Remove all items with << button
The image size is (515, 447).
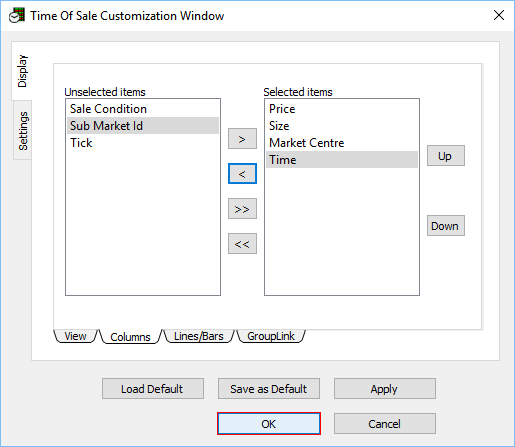[x=242, y=244]
